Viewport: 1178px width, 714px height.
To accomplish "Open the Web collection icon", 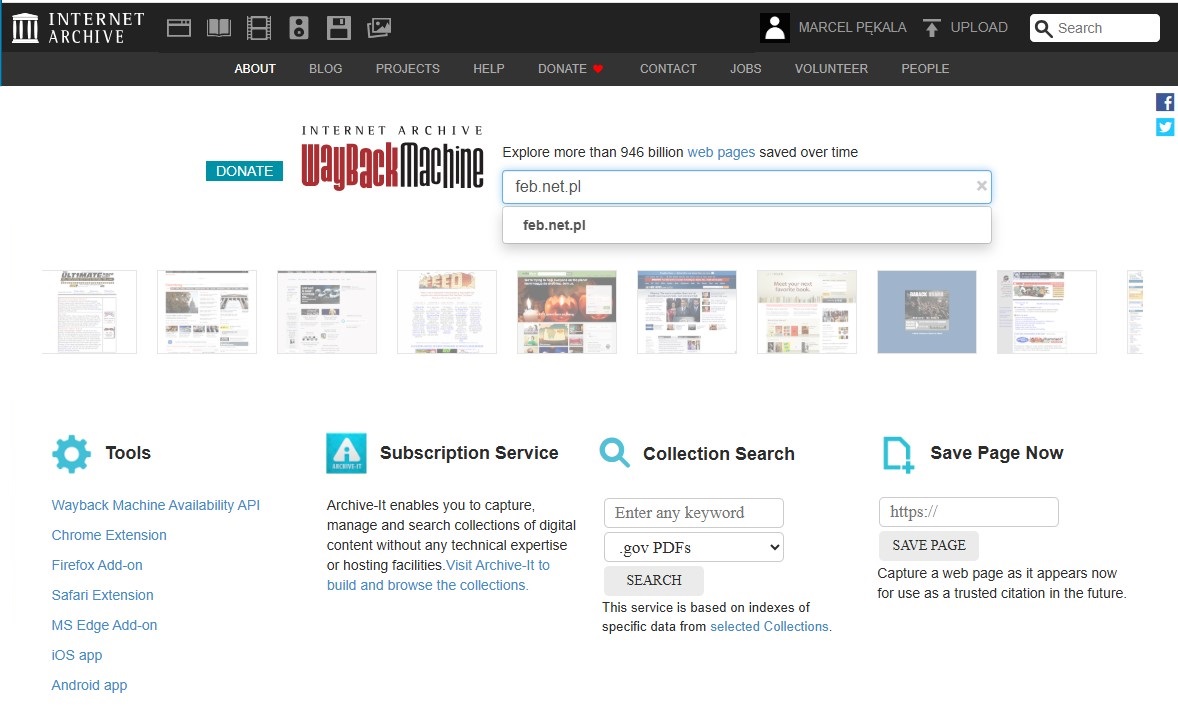I will click(x=179, y=28).
